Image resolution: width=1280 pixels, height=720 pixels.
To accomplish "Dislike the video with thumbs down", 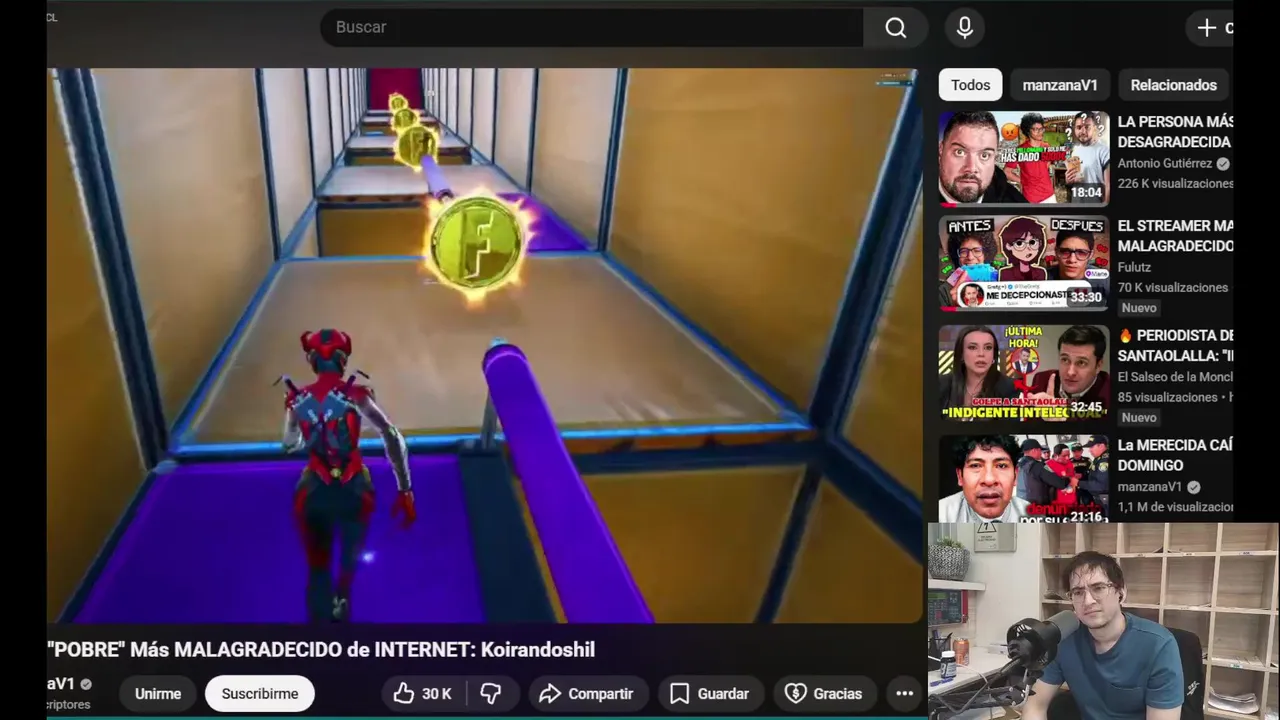I will (x=491, y=693).
